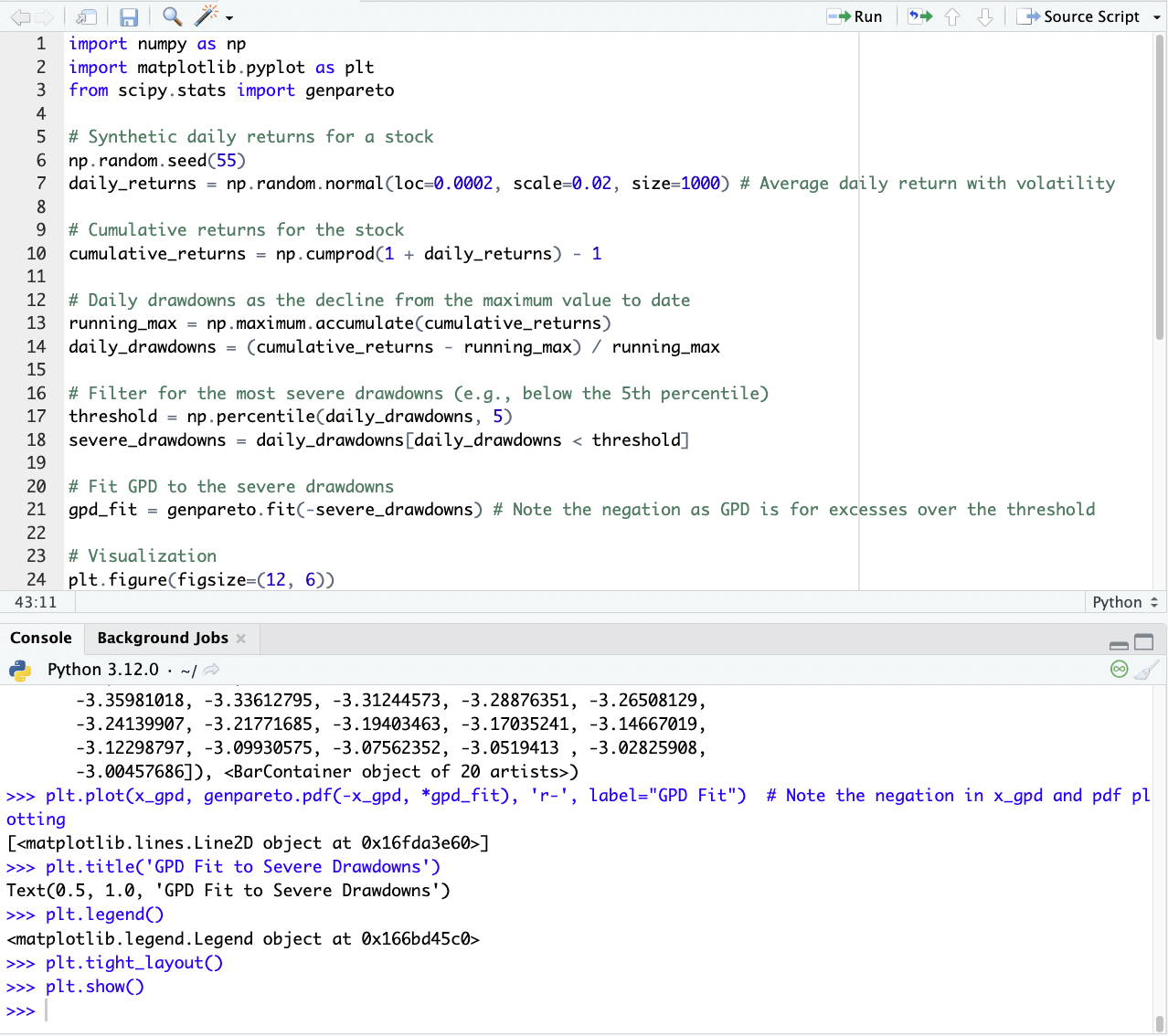Click the forward navigation arrow
The width and height of the screenshot is (1168, 1036).
coord(44,17)
